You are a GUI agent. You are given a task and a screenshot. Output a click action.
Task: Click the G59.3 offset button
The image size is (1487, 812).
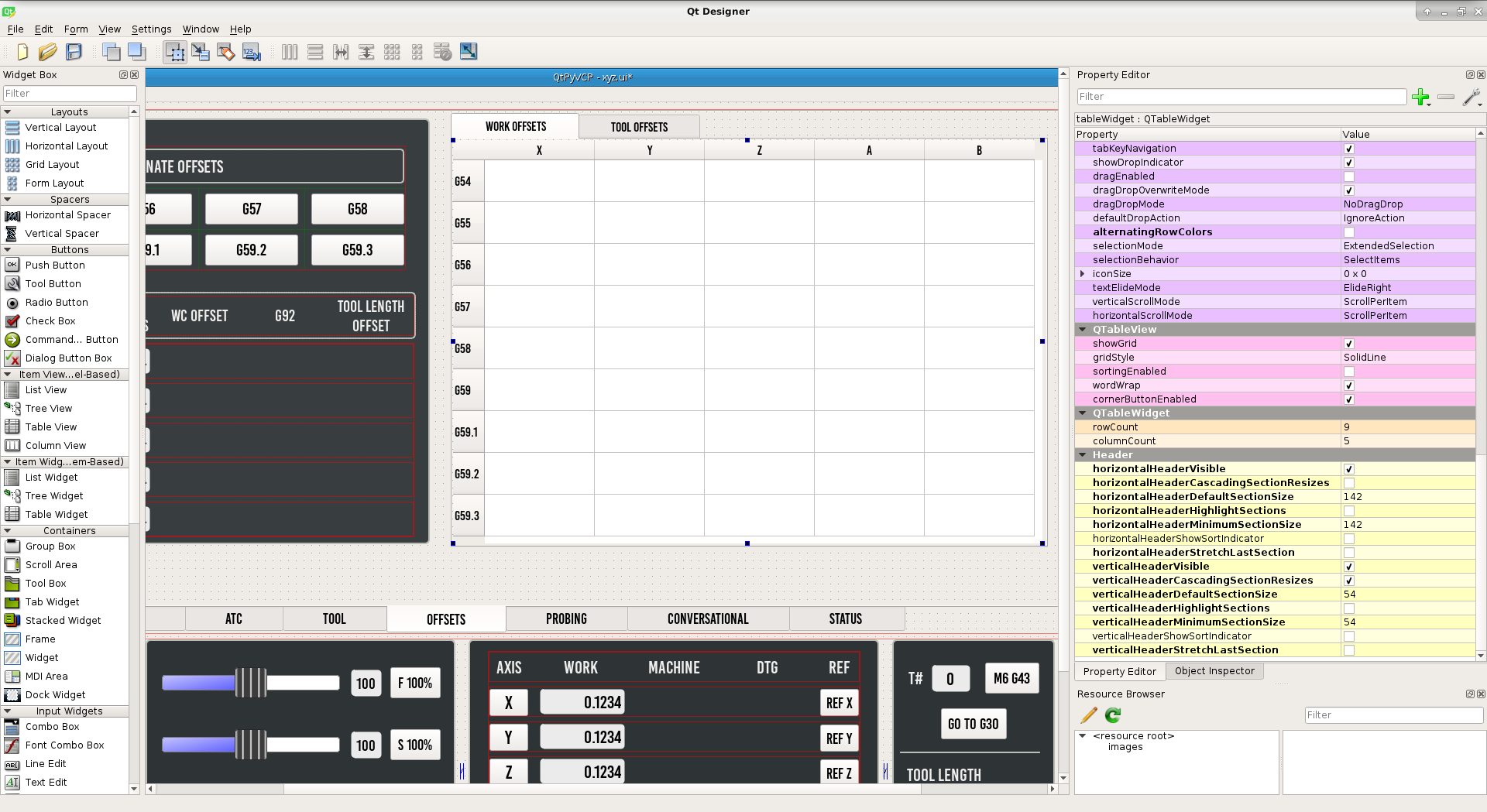[358, 250]
